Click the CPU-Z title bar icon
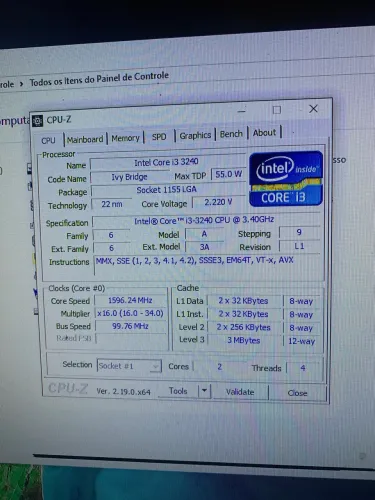The image size is (375, 500). tap(38, 121)
